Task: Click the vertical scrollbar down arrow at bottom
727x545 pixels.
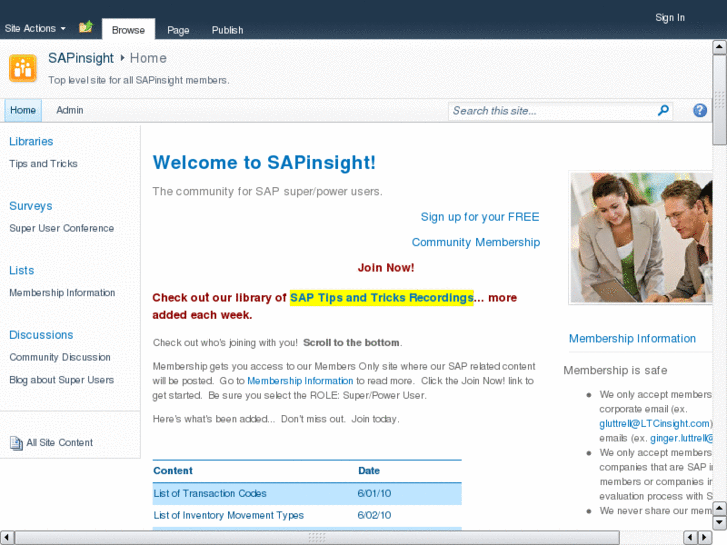Action: click(719, 523)
